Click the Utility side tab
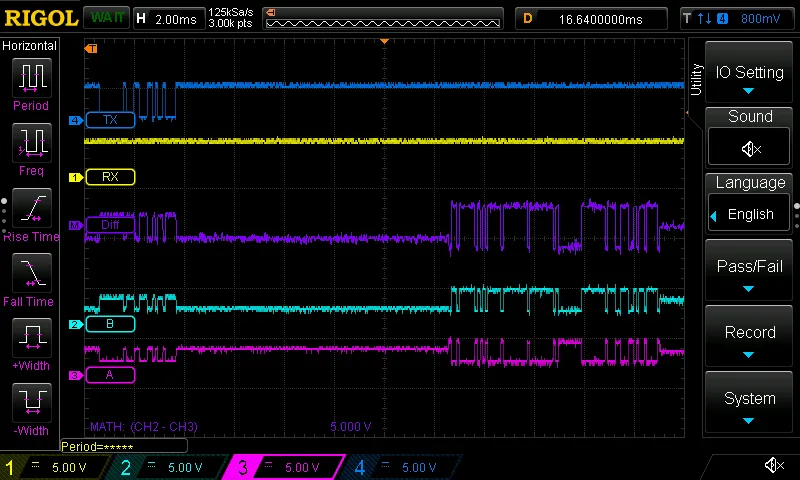The height and width of the screenshot is (480, 800). [x=696, y=80]
